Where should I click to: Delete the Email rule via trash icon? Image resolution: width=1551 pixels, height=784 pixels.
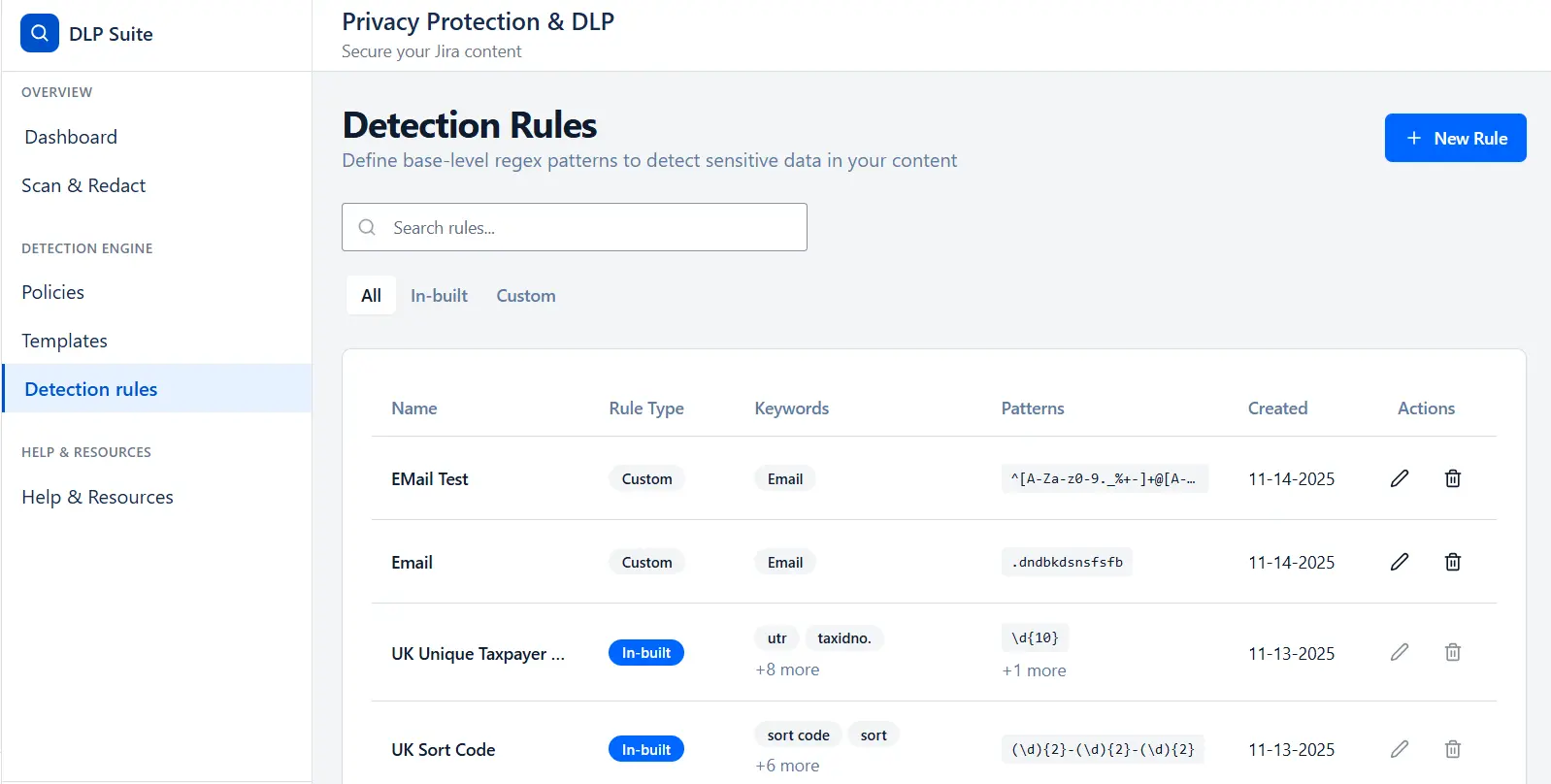[x=1452, y=561]
